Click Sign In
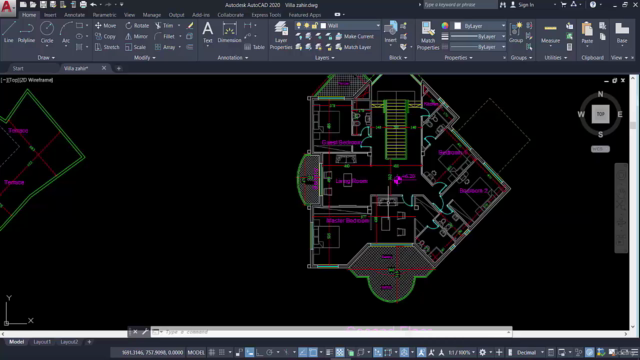The height and width of the screenshot is (360, 640). pyautogui.click(x=522, y=5)
